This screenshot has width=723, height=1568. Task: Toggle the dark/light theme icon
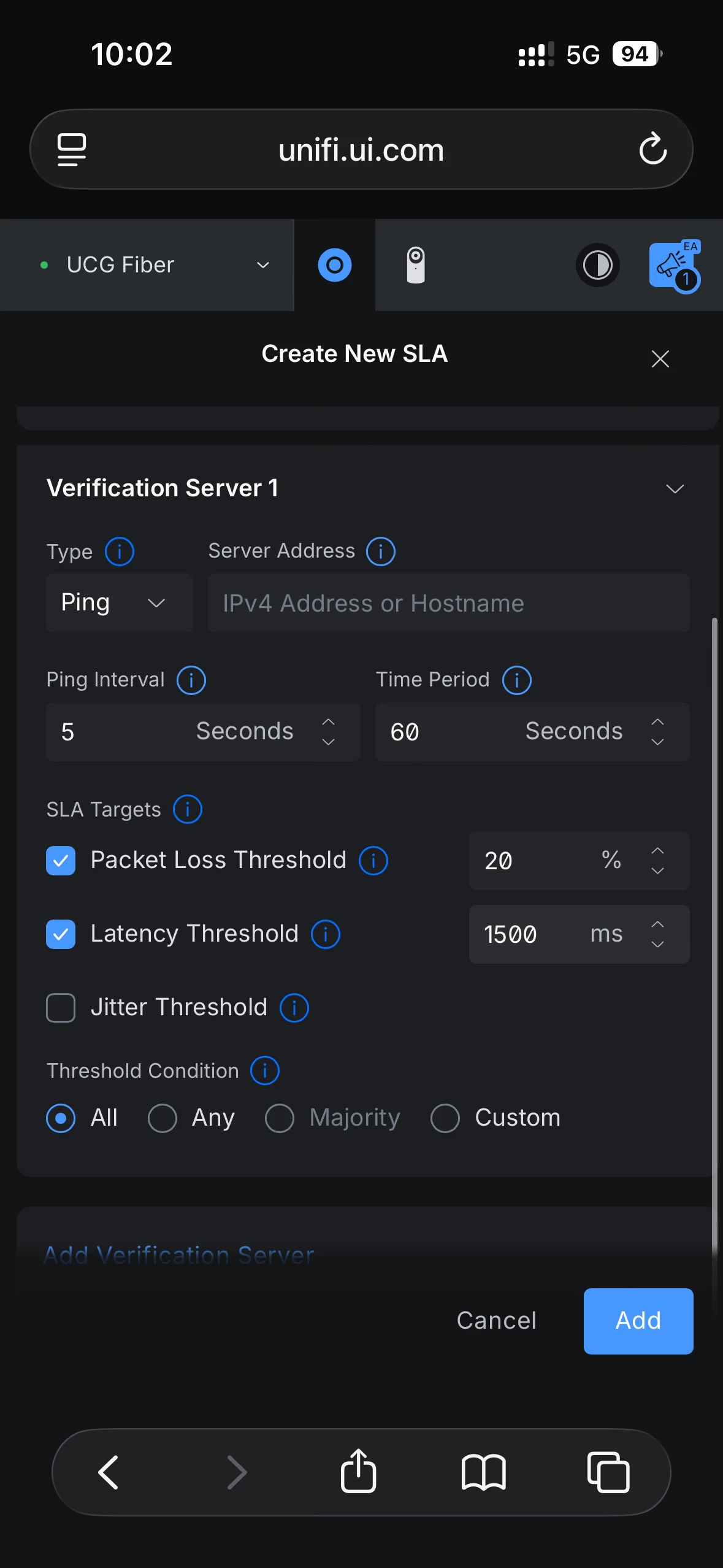pos(597,265)
